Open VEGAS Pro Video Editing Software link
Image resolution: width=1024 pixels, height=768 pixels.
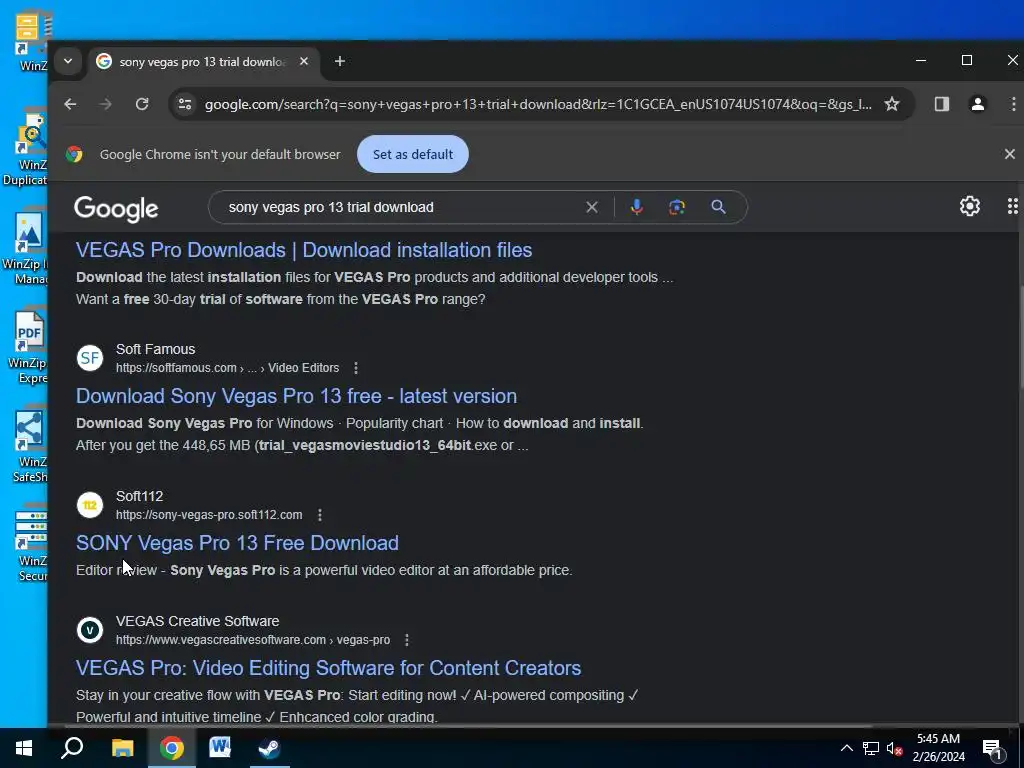(x=328, y=667)
